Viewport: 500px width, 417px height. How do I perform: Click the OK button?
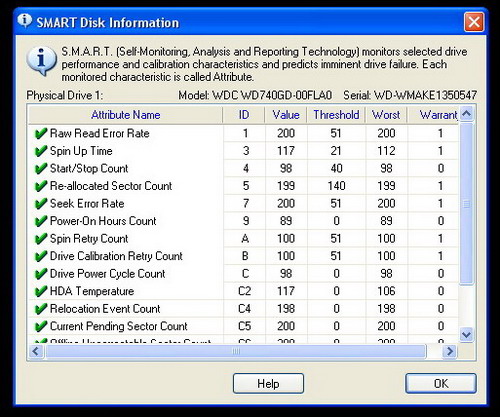(x=441, y=383)
